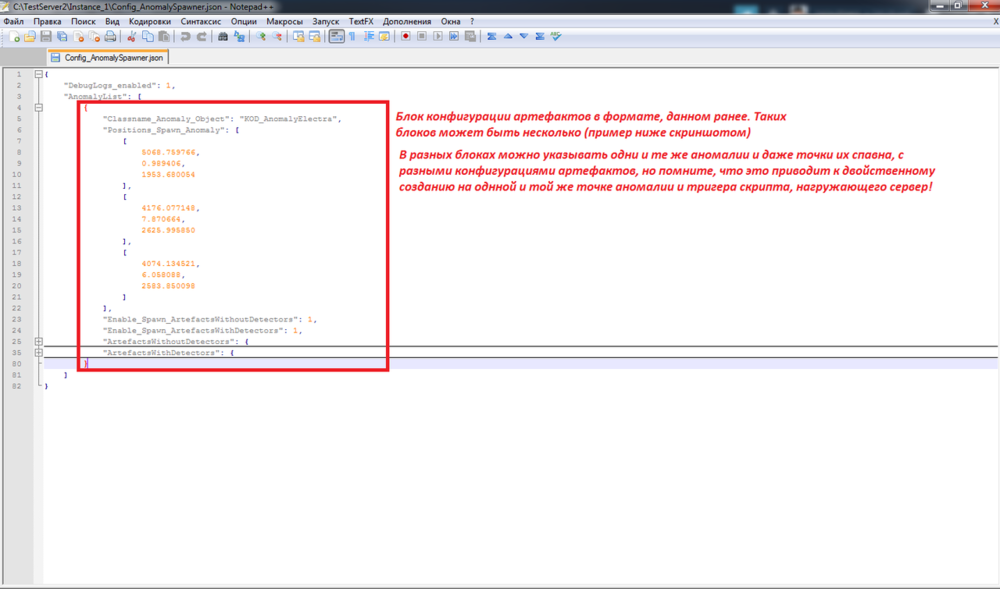Open Find with the binoculars icon
Image resolution: width=1000 pixels, height=589 pixels.
point(223,37)
